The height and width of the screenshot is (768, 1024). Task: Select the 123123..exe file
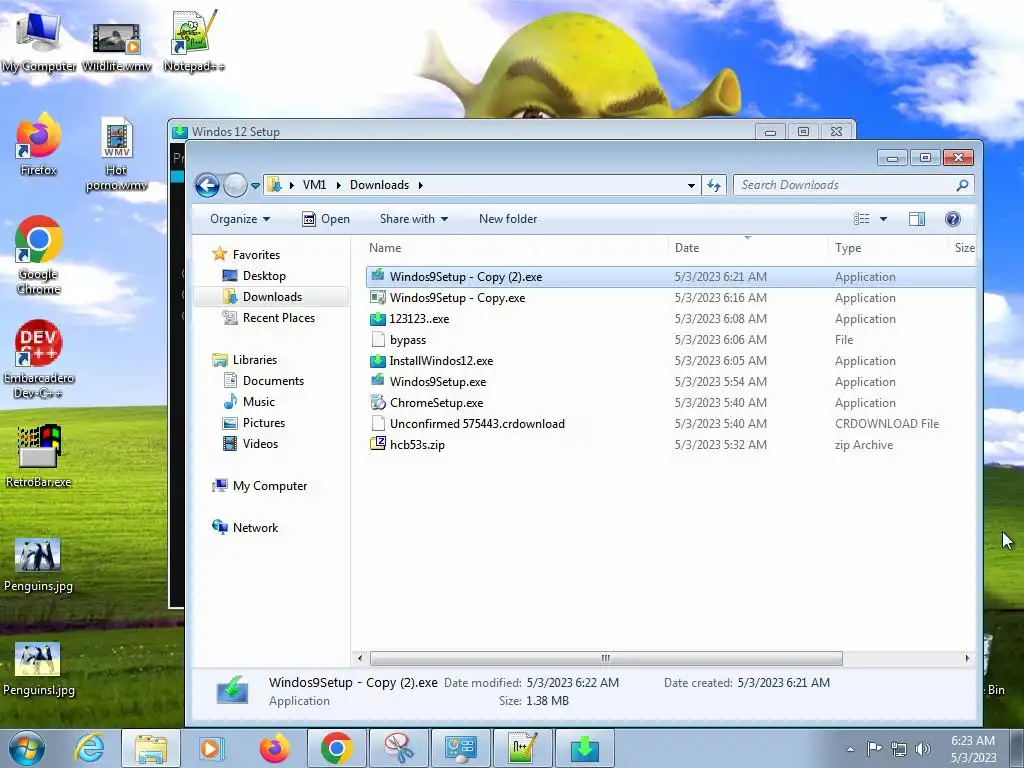(x=671, y=319)
